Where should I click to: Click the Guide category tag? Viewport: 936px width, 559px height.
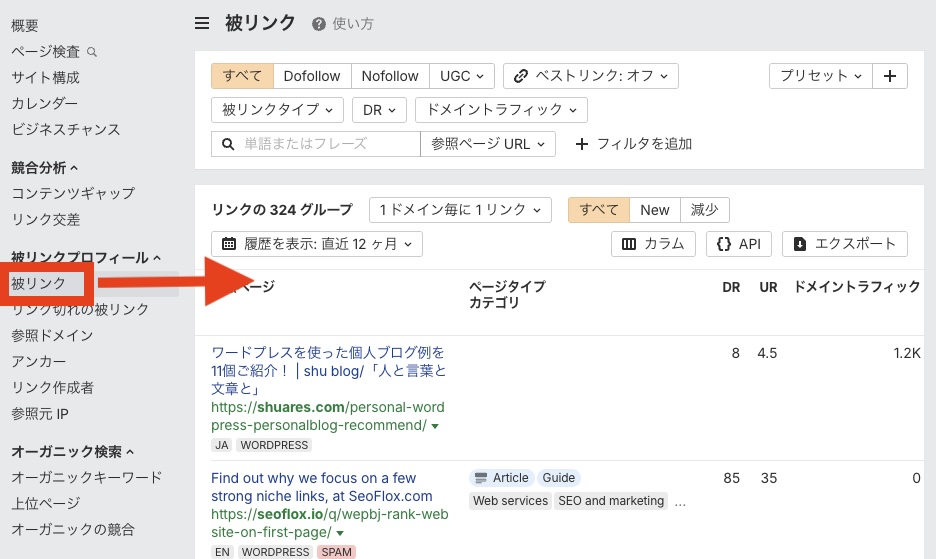click(x=559, y=478)
